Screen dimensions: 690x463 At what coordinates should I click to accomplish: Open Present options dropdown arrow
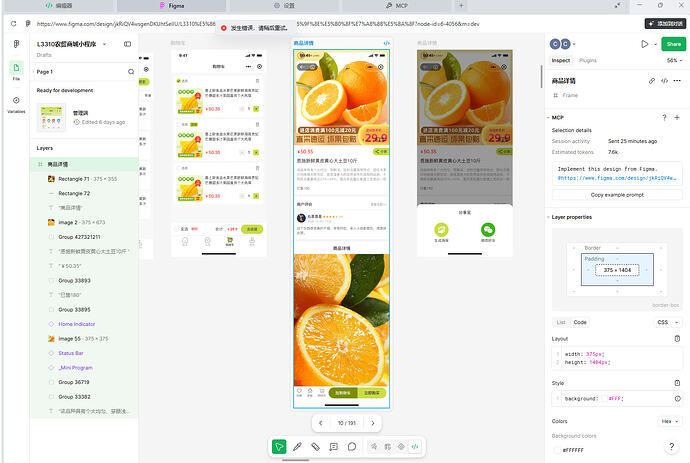tap(655, 44)
